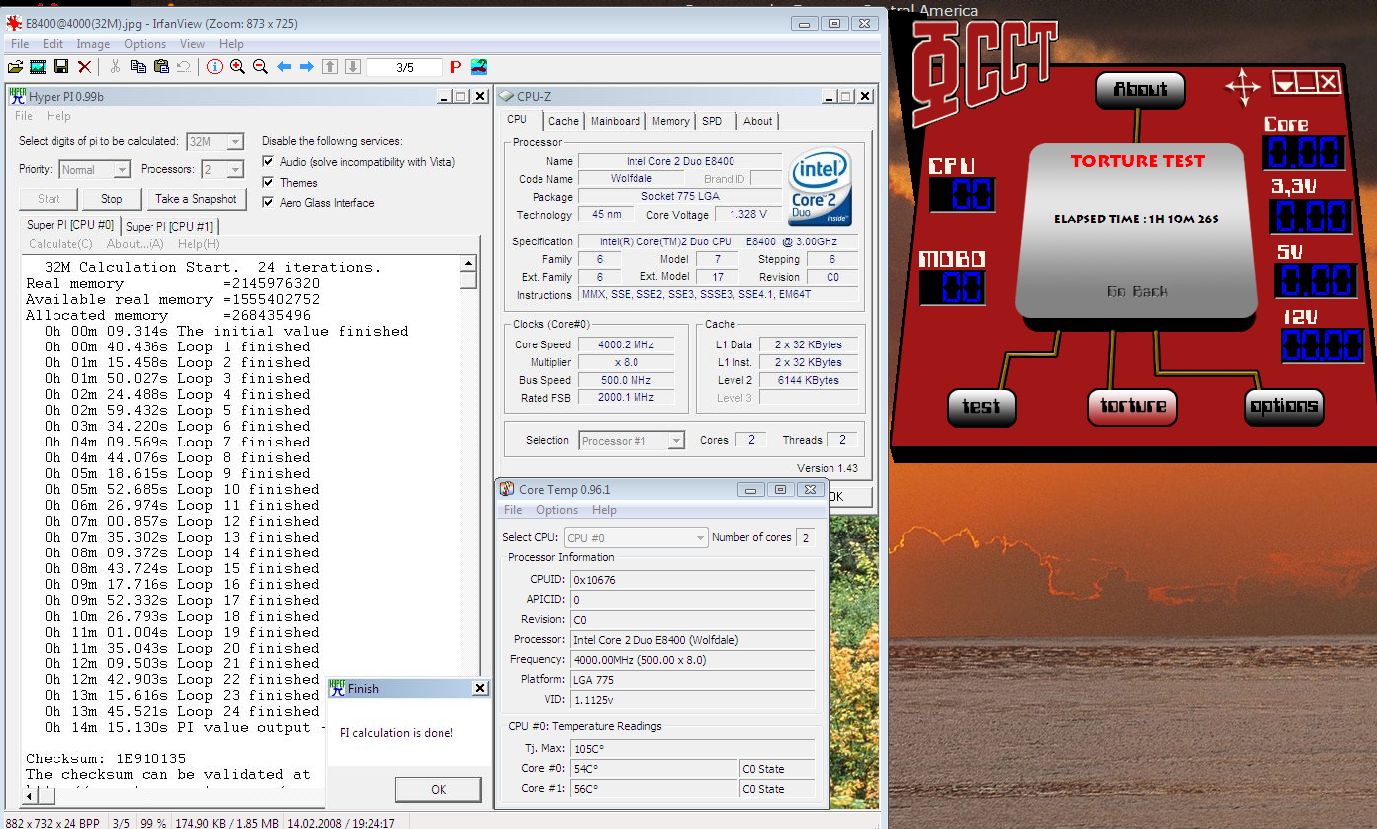Go to previous image with left arrow
This screenshot has width=1377, height=829.
pos(284,67)
